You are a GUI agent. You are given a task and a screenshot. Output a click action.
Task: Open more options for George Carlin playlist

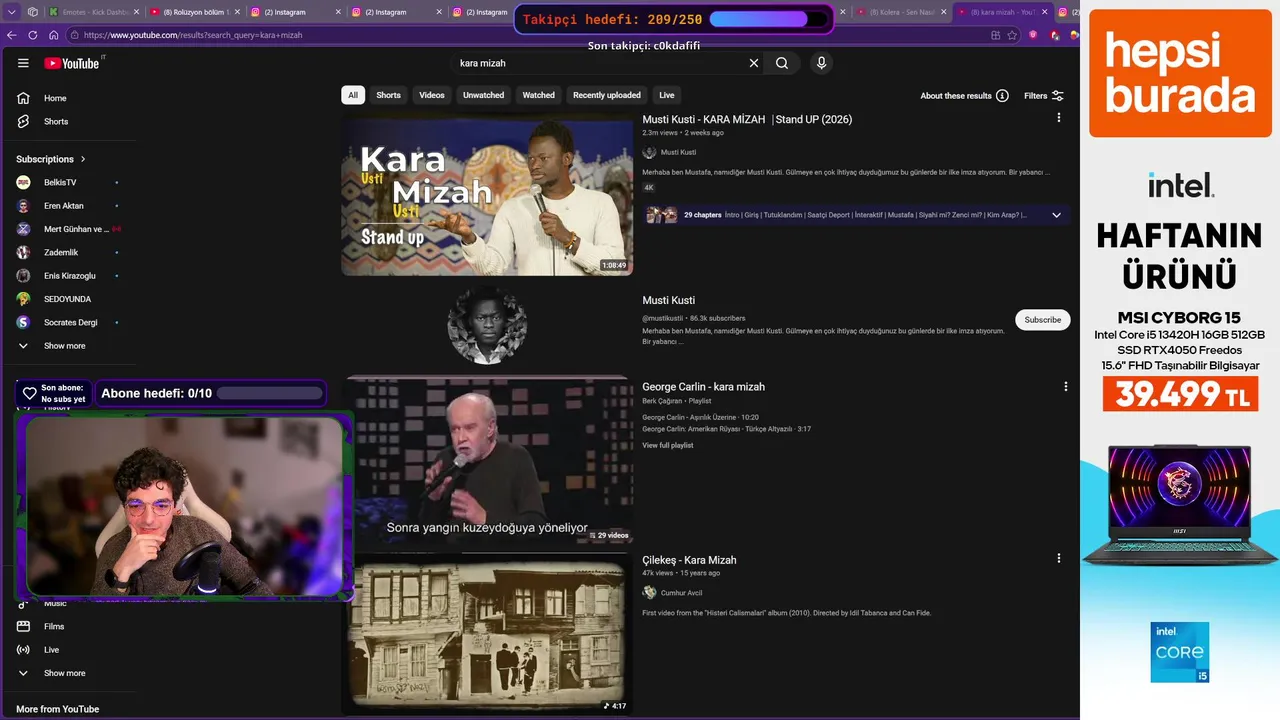[x=1065, y=386]
